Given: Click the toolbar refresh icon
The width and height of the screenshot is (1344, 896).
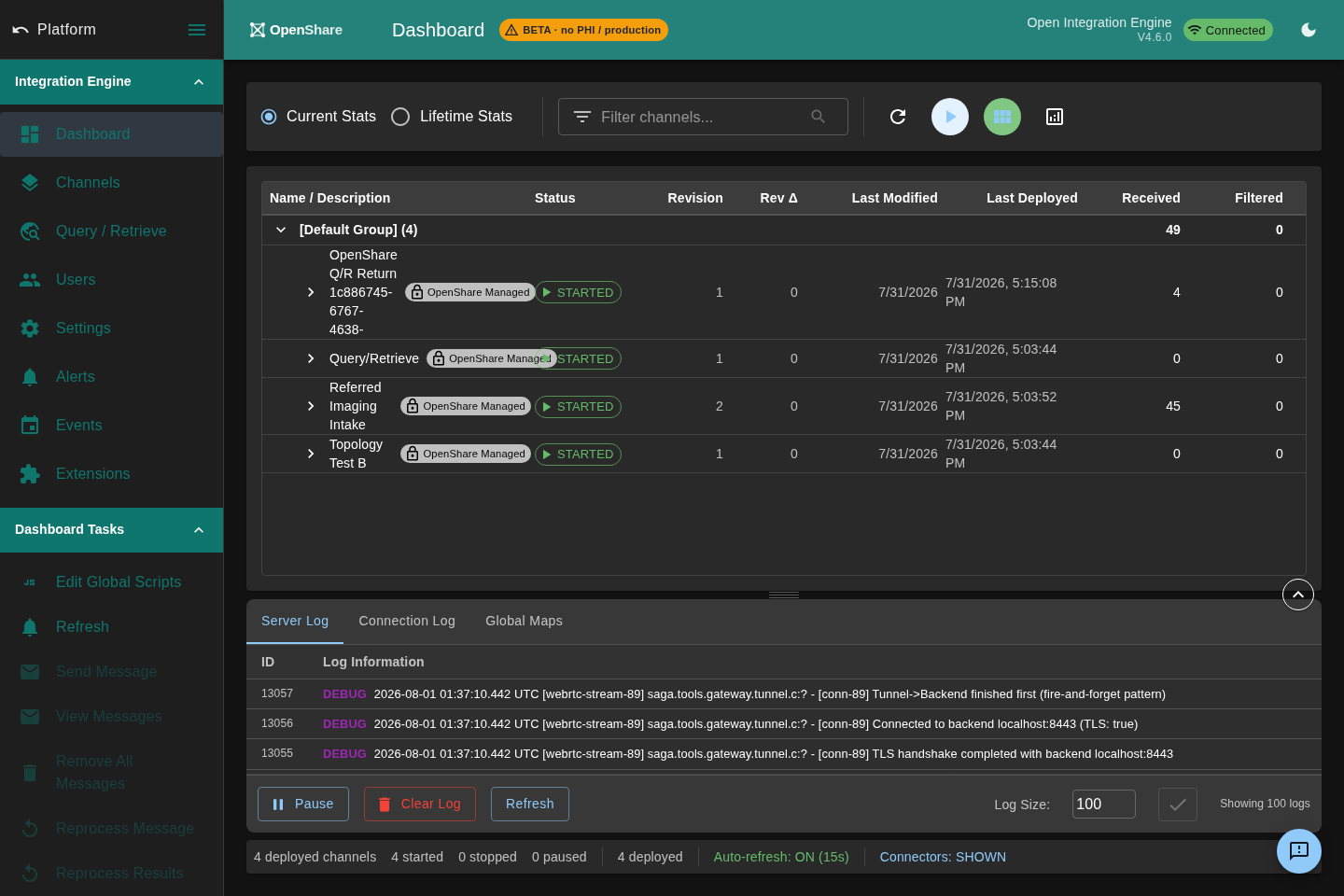Looking at the screenshot, I should click(x=898, y=117).
